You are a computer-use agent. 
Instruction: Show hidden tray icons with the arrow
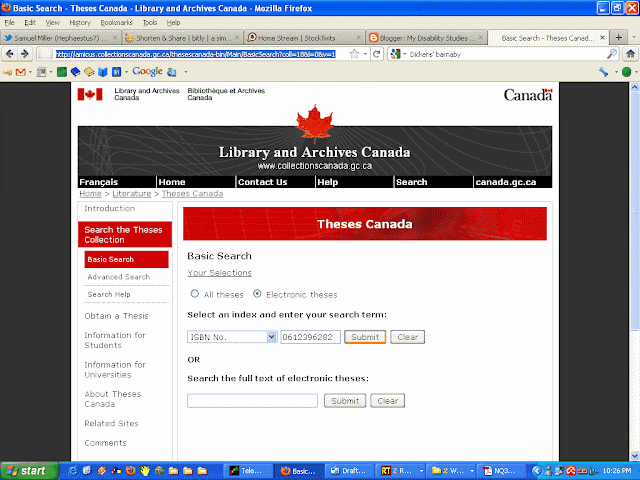pyautogui.click(x=536, y=471)
